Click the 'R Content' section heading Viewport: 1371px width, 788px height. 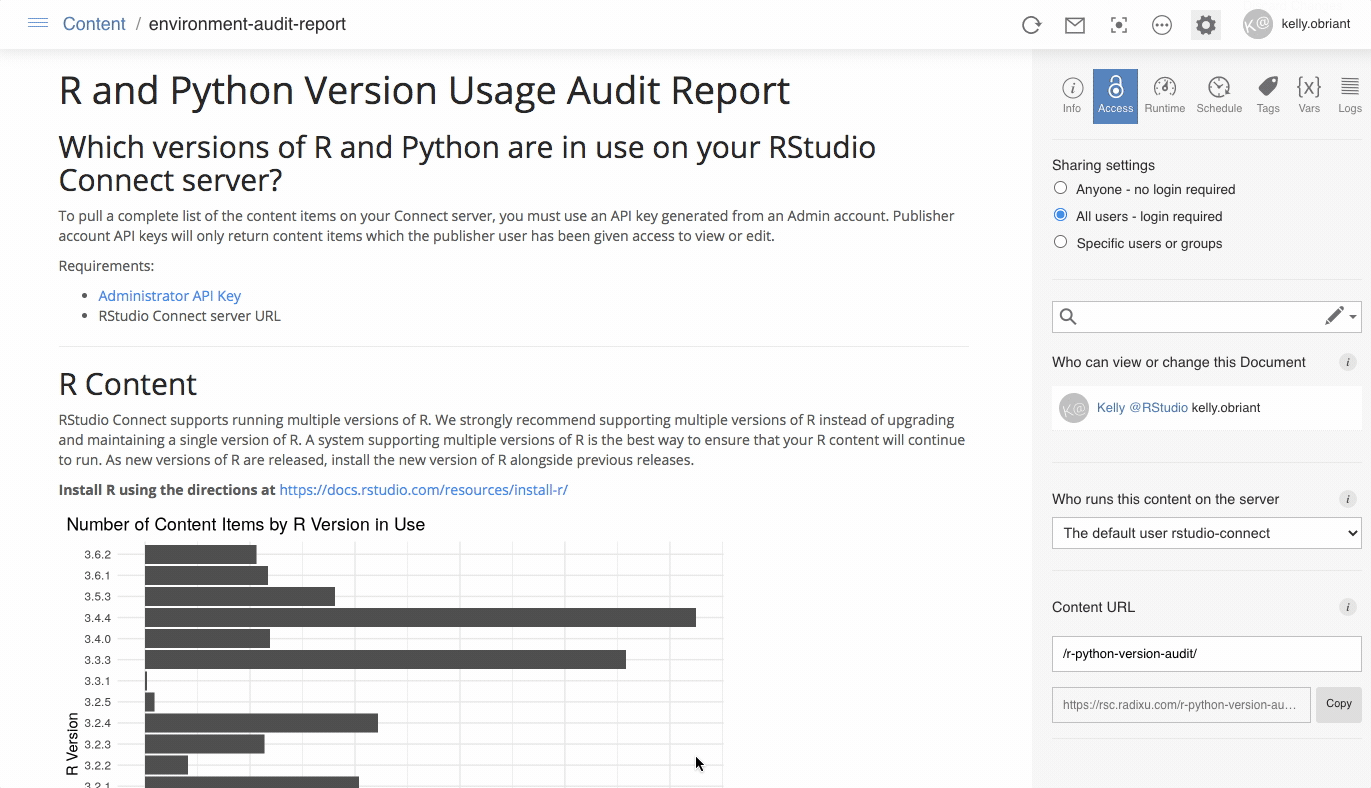click(128, 384)
